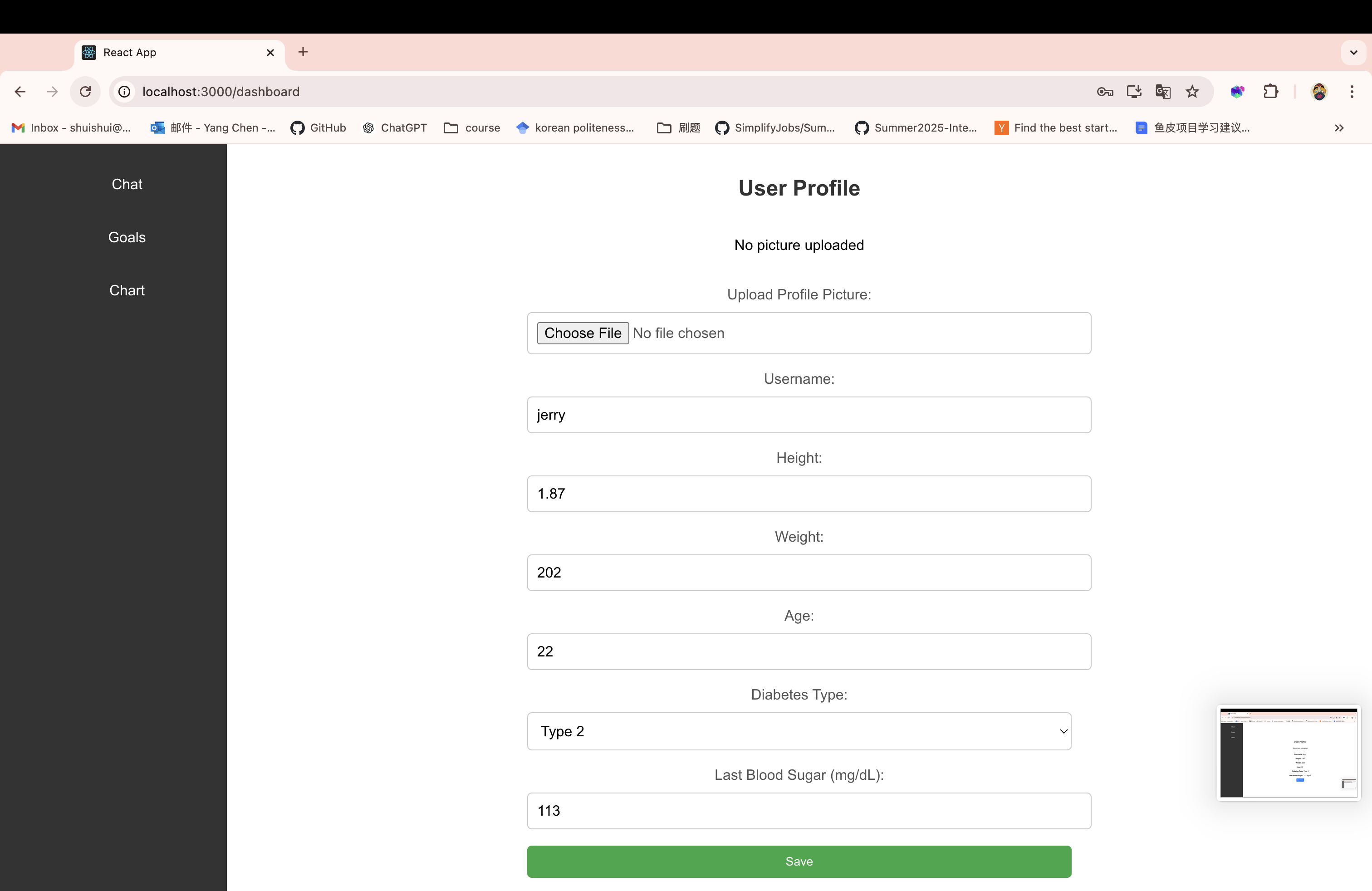Open the screenshot preview thumbnail
The width and height of the screenshot is (1372, 891).
(1288, 752)
